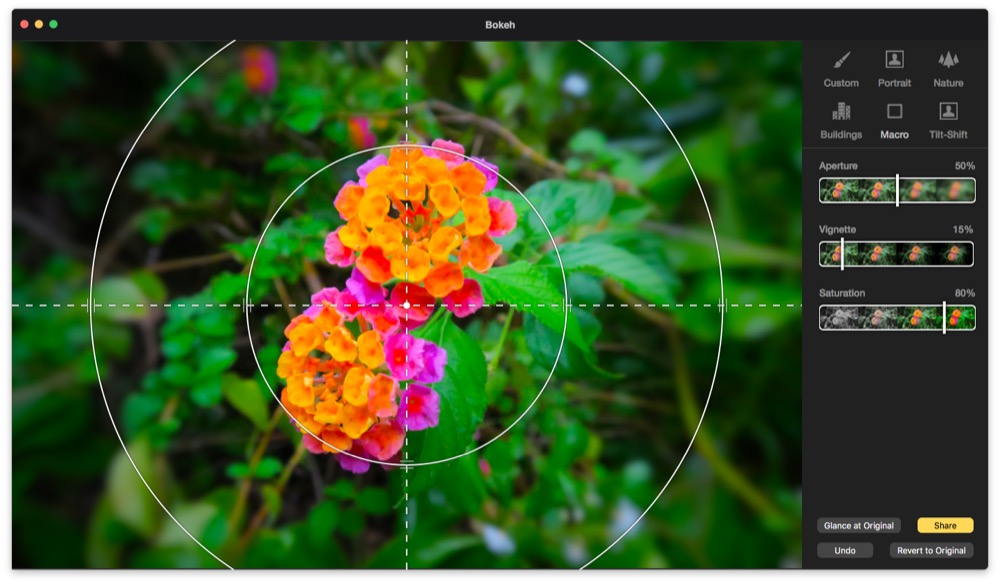This screenshot has width=1000, height=584.
Task: Select the Custom brush preset icon
Action: (841, 61)
